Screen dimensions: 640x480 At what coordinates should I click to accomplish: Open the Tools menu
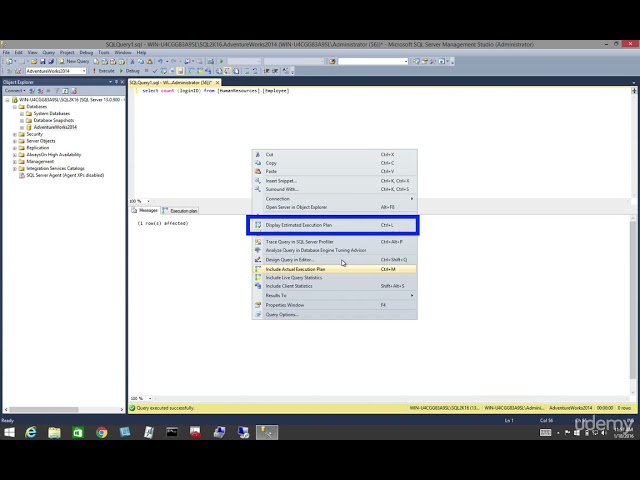[x=104, y=53]
